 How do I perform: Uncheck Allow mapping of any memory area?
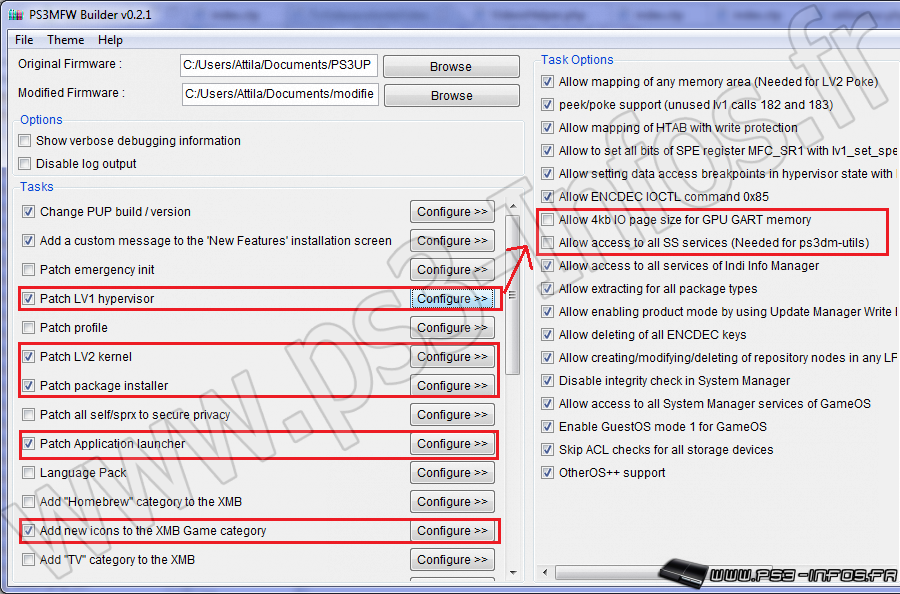548,81
